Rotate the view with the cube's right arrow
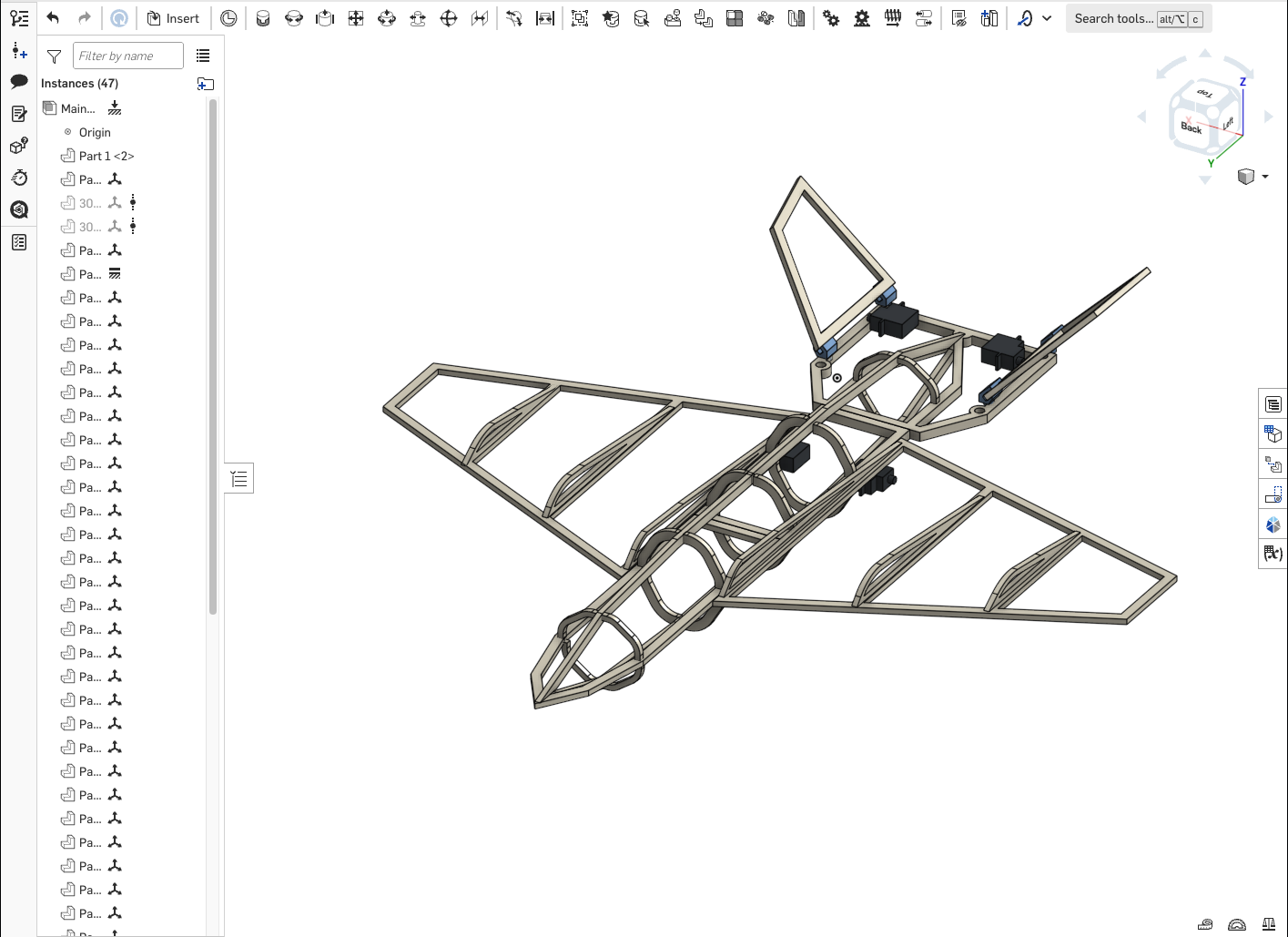This screenshot has height=937, width=1288. click(x=1268, y=117)
